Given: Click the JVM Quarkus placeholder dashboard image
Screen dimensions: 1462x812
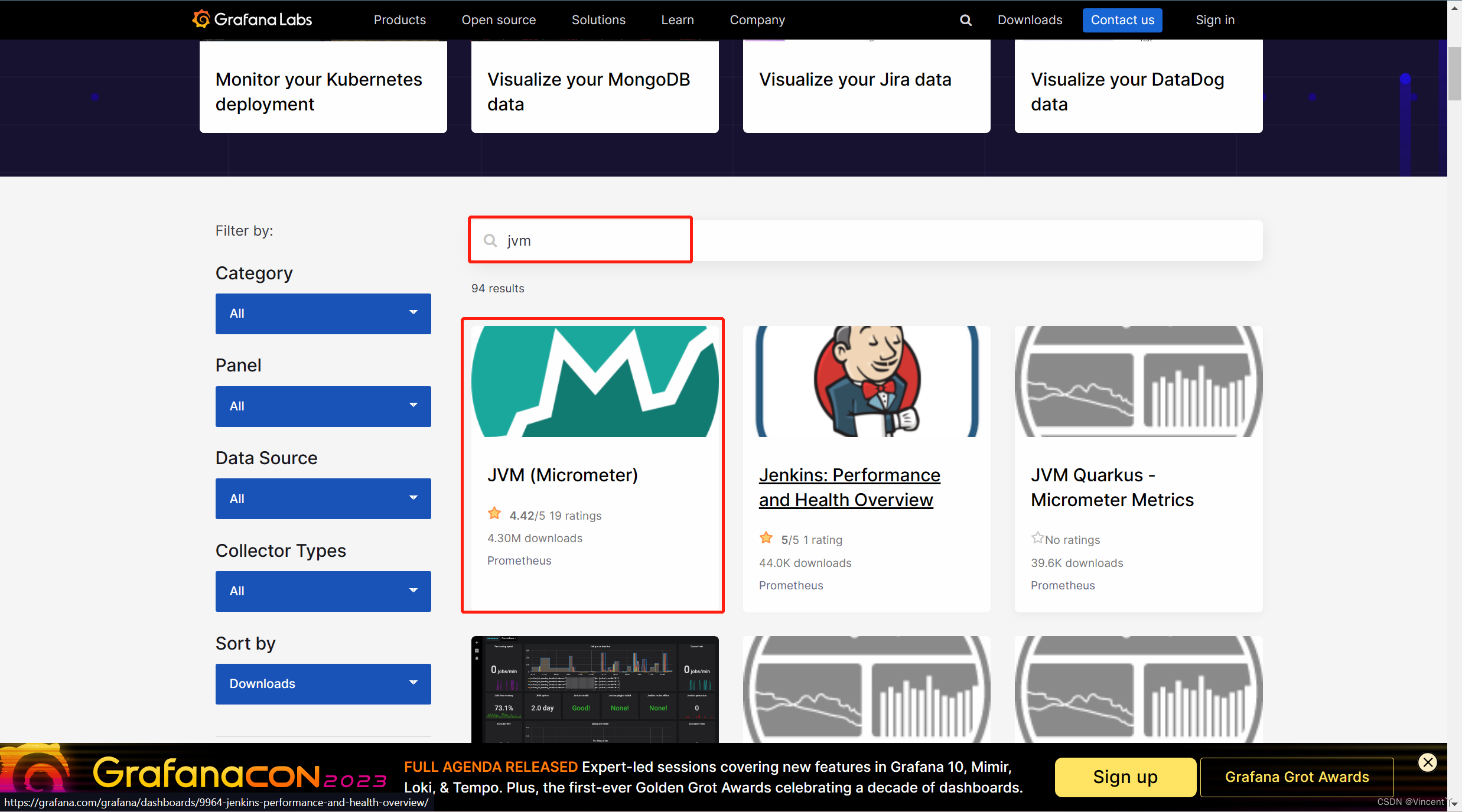Looking at the screenshot, I should point(1138,381).
